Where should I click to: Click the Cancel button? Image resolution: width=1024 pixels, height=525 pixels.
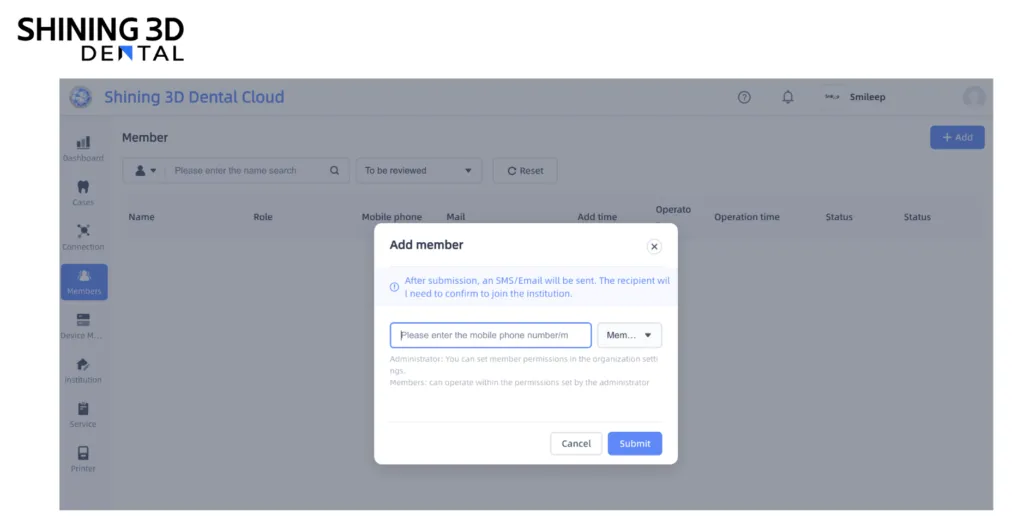[x=576, y=443]
